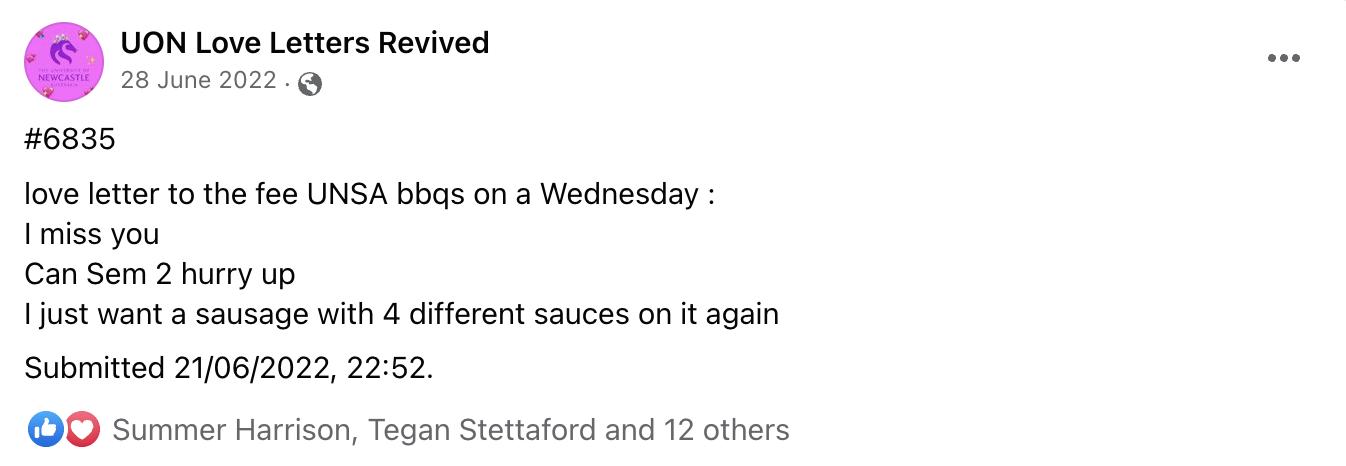Click the 'Can Sem 2 hurry up' line
Image resolution: width=1346 pixels, height=466 pixels.
point(160,274)
